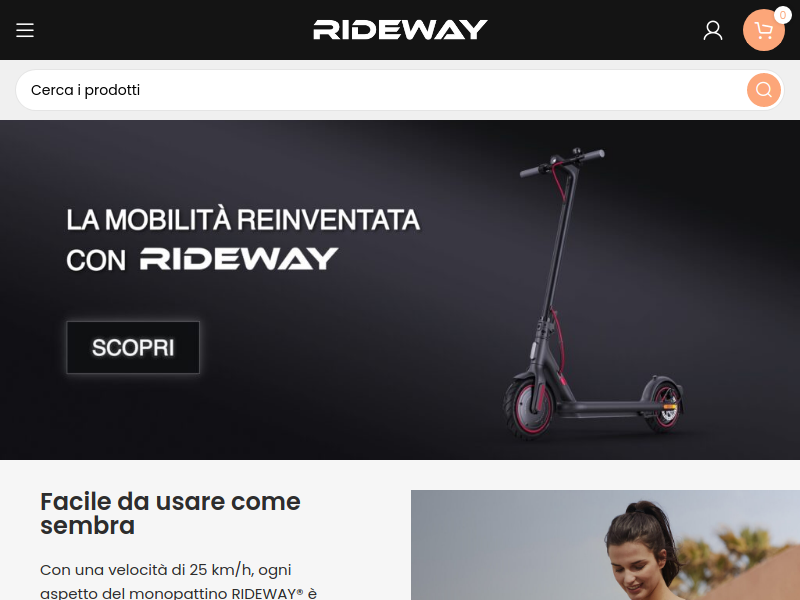The image size is (800, 600).
Task: Click the dark header bar background
Action: (153, 30)
